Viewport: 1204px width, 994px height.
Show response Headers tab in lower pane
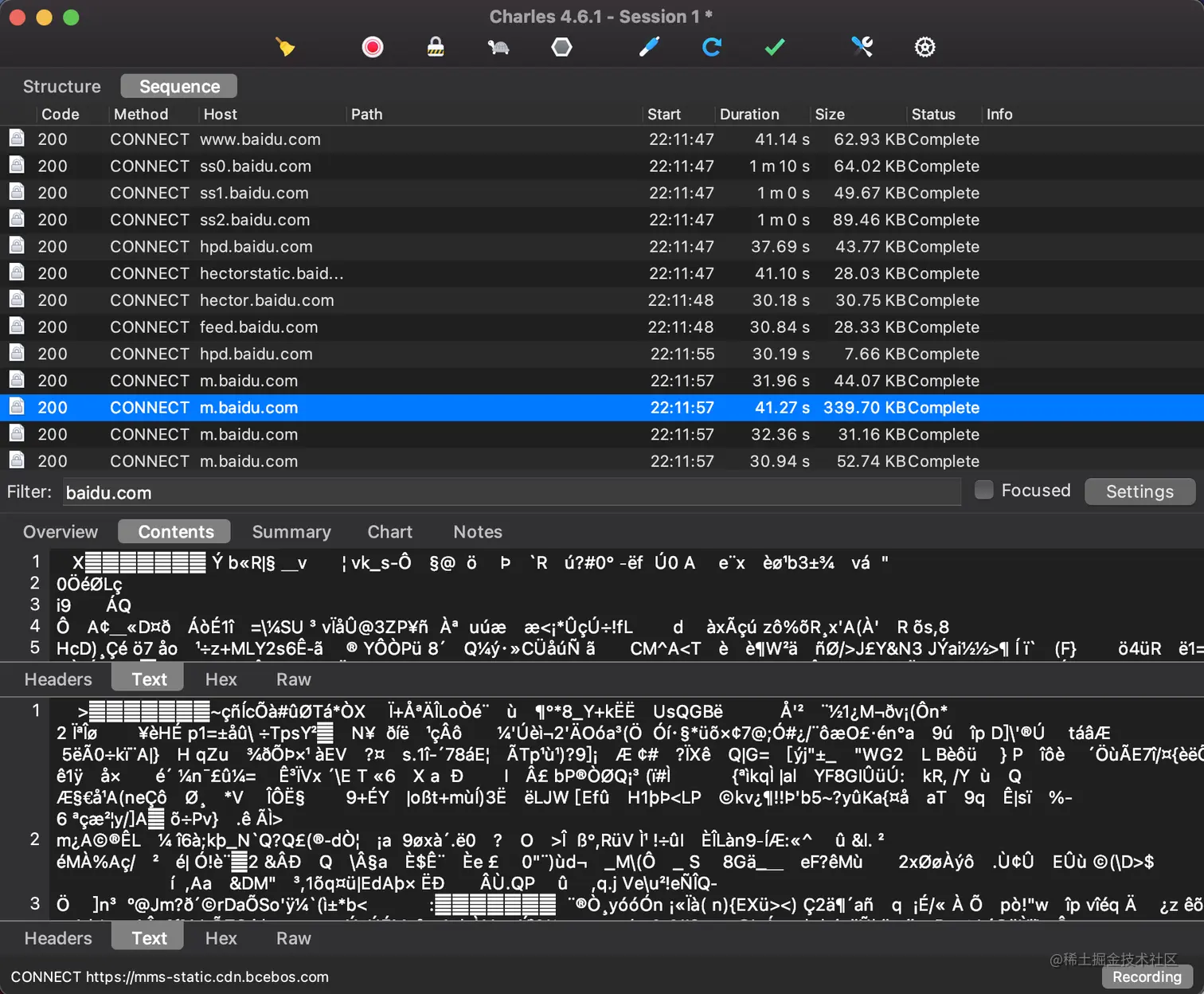(58, 937)
